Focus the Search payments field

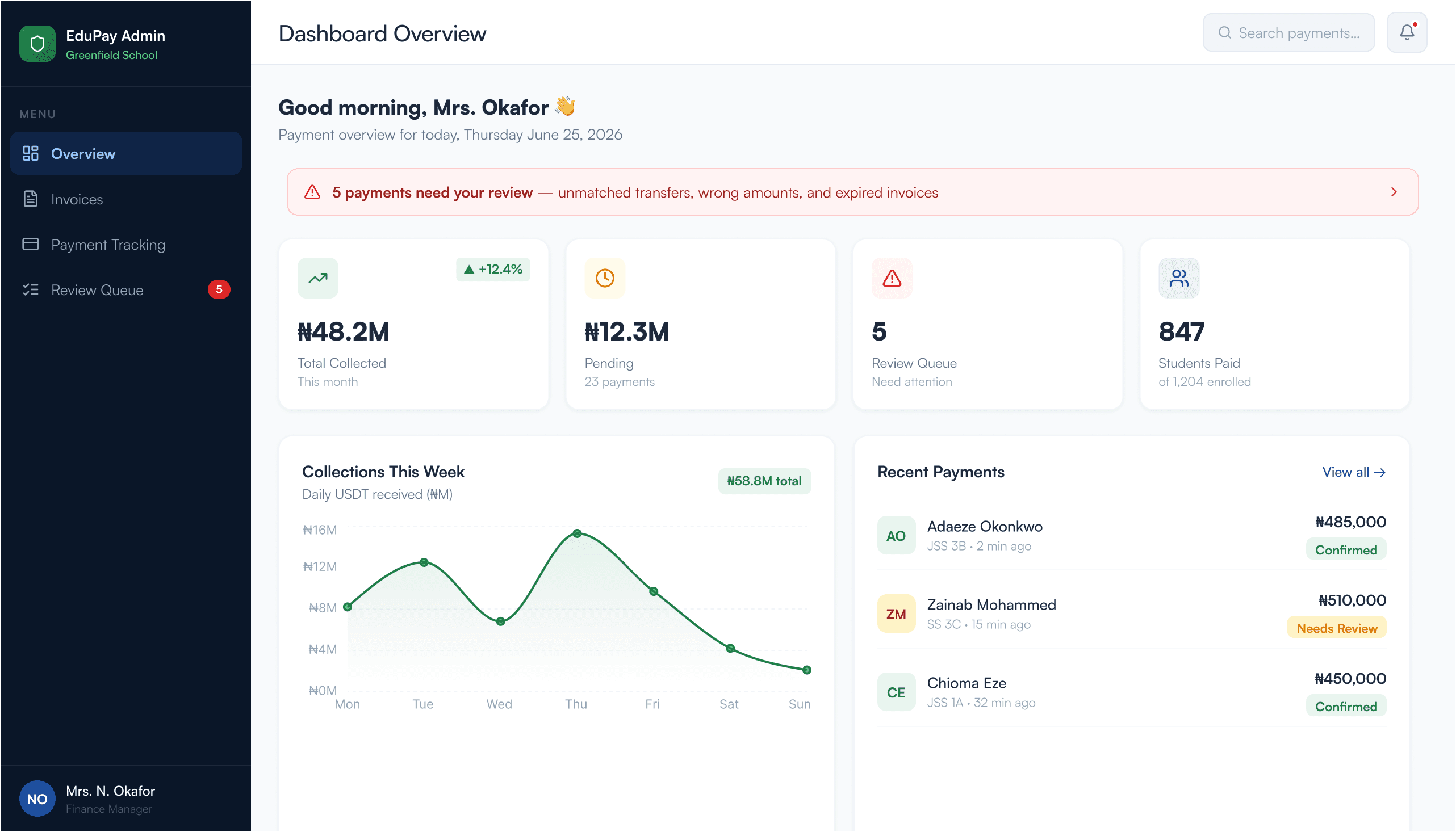point(1290,32)
